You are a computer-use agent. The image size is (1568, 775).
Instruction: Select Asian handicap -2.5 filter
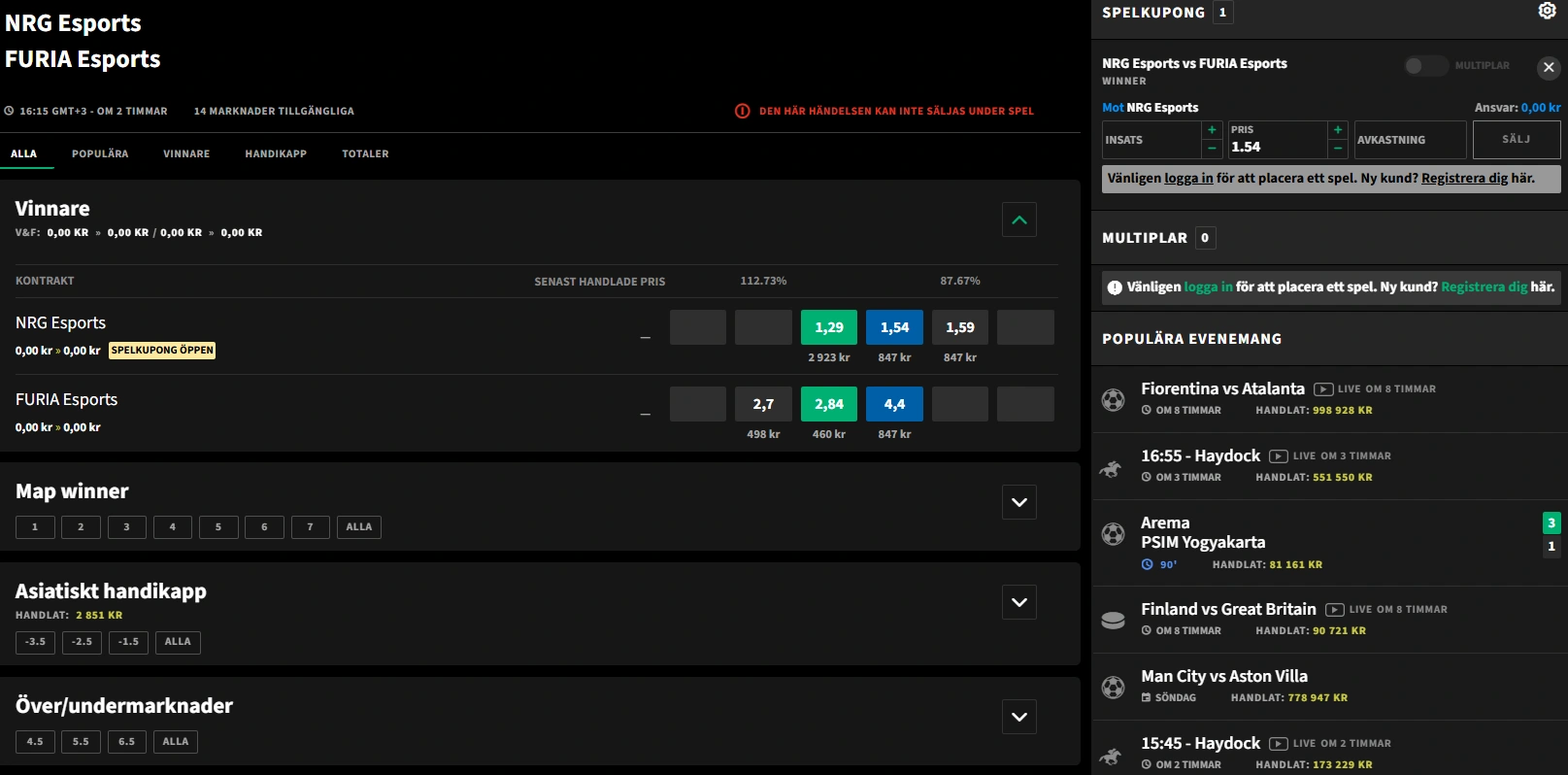point(83,642)
